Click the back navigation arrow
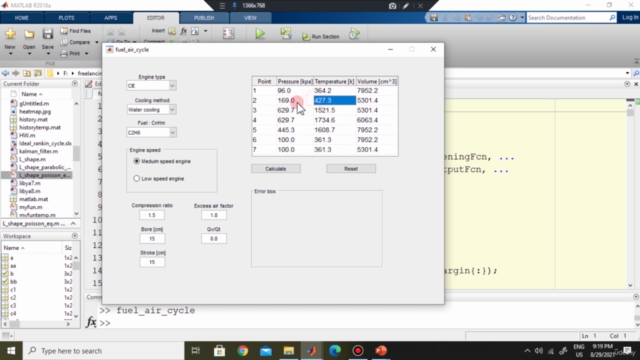Viewport: 640px width, 360px height. [5, 73]
